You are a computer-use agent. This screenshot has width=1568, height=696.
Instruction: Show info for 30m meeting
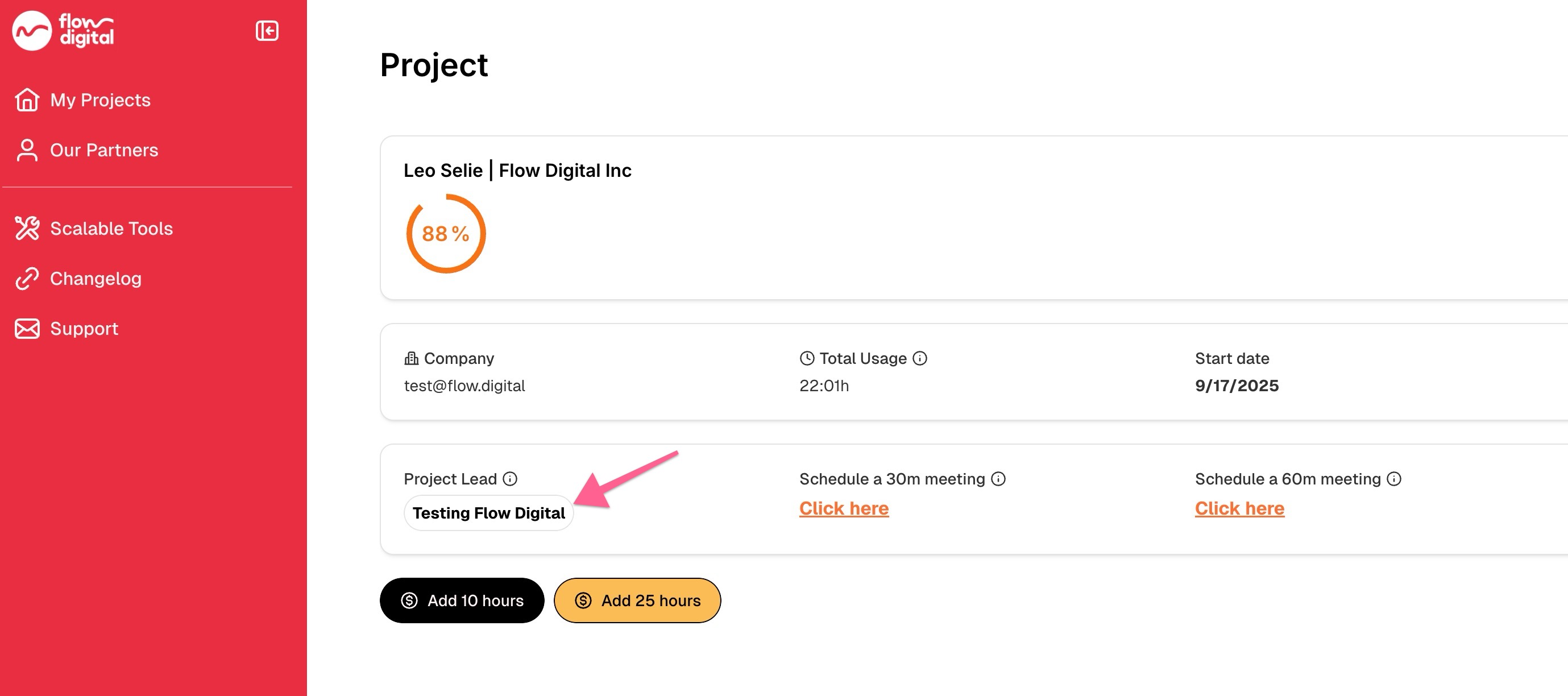(998, 479)
